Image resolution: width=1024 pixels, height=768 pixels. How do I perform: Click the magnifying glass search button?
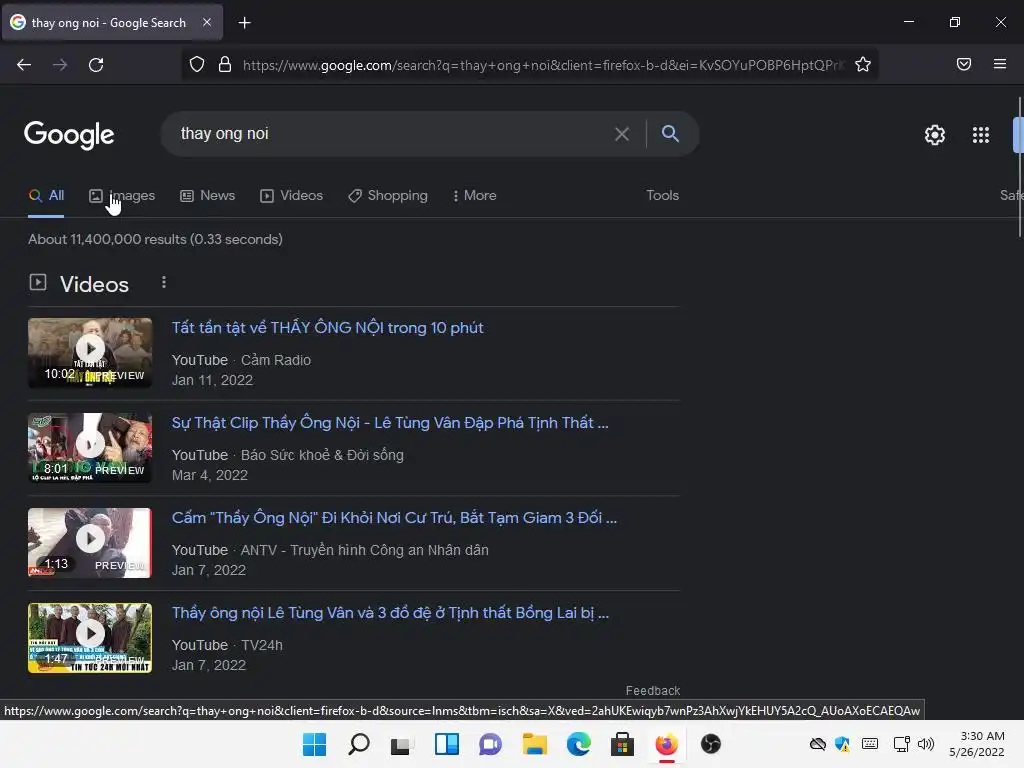coord(670,133)
